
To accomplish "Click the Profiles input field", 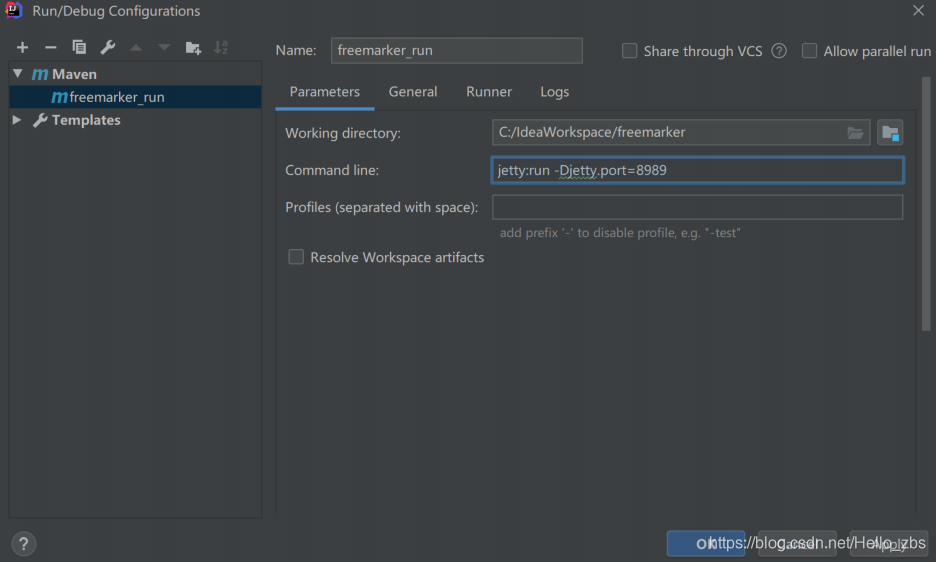I will 697,207.
